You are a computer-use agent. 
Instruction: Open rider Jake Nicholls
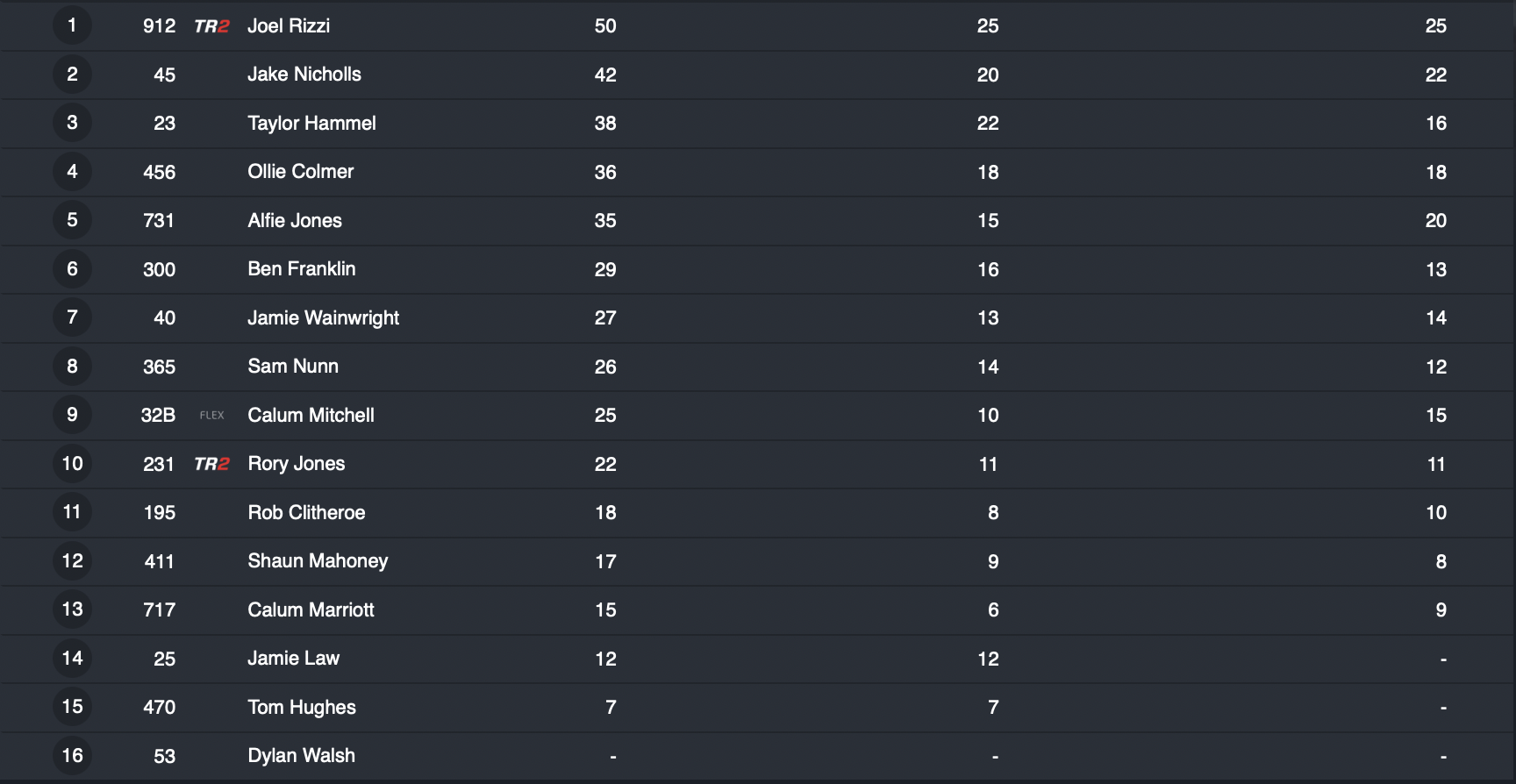(304, 75)
